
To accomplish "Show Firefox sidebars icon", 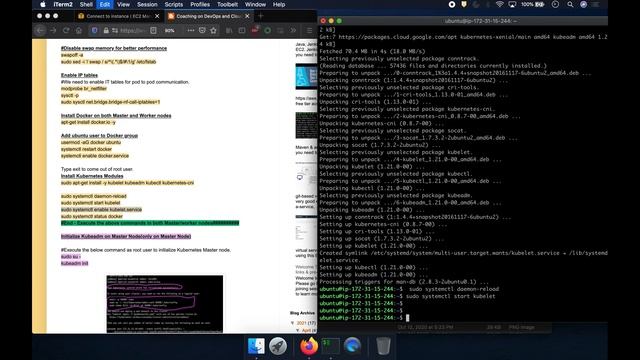I will tap(242, 30).
